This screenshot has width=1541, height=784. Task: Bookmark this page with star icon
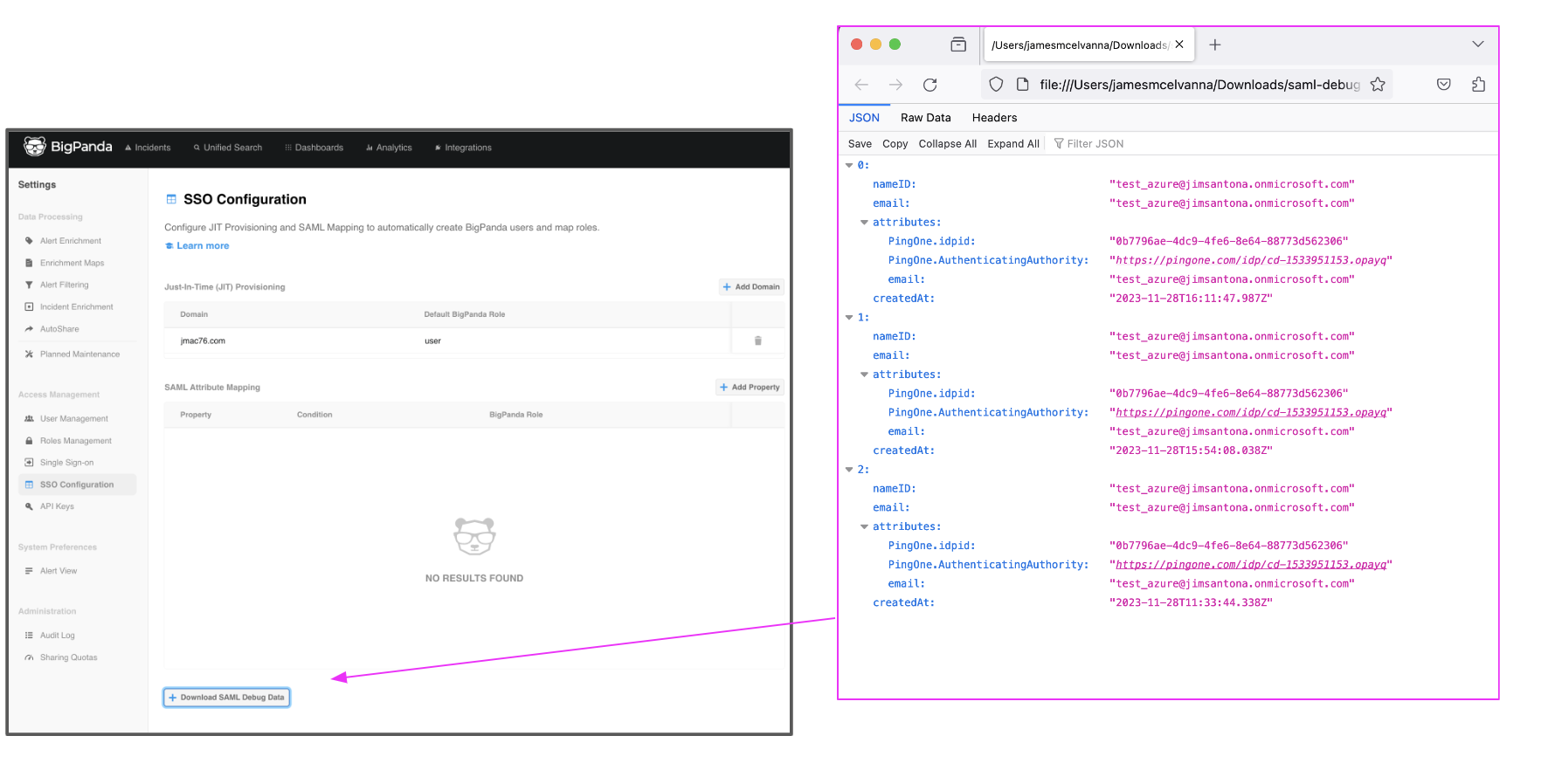click(1378, 85)
